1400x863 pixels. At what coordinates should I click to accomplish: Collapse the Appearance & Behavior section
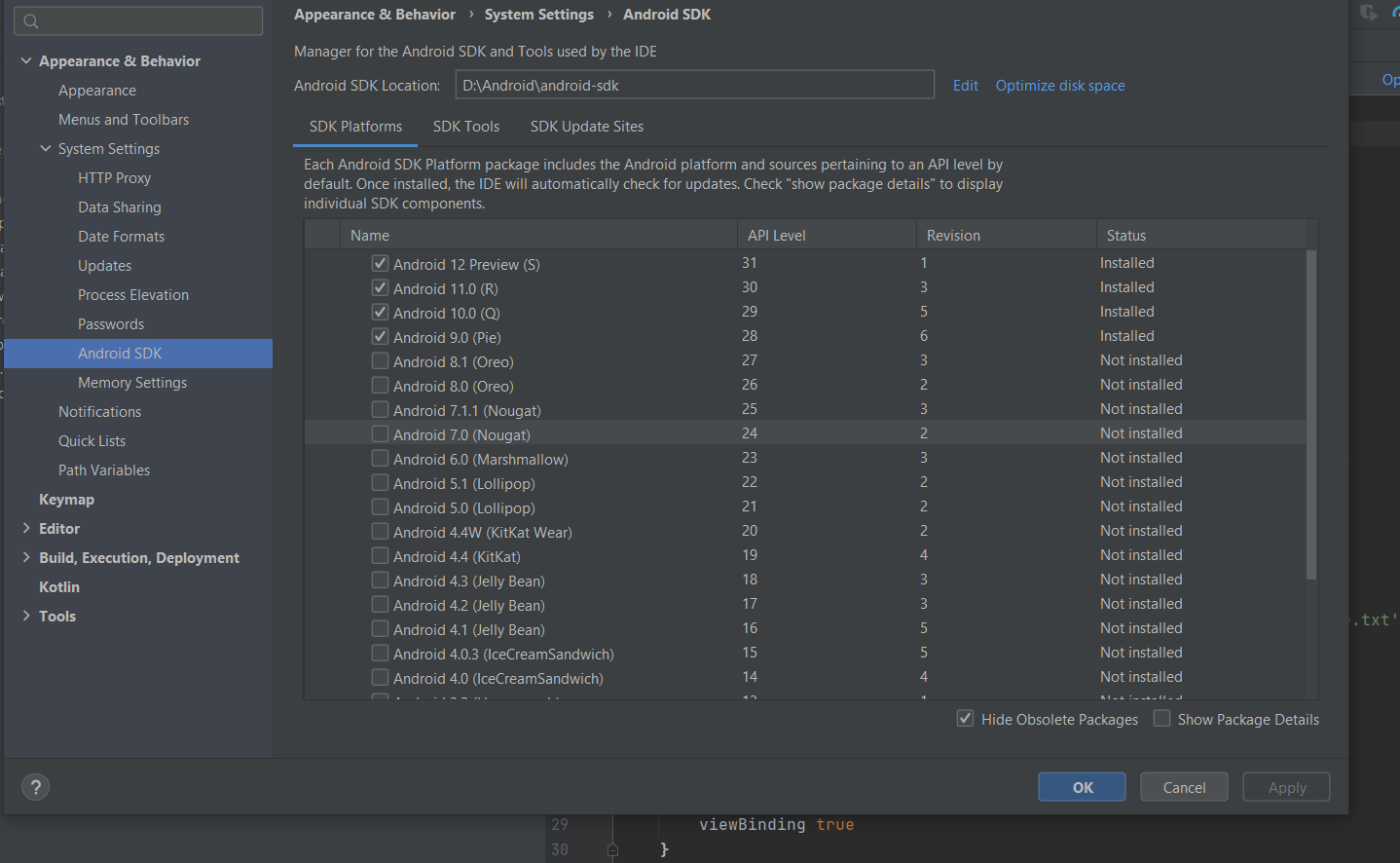[26, 60]
